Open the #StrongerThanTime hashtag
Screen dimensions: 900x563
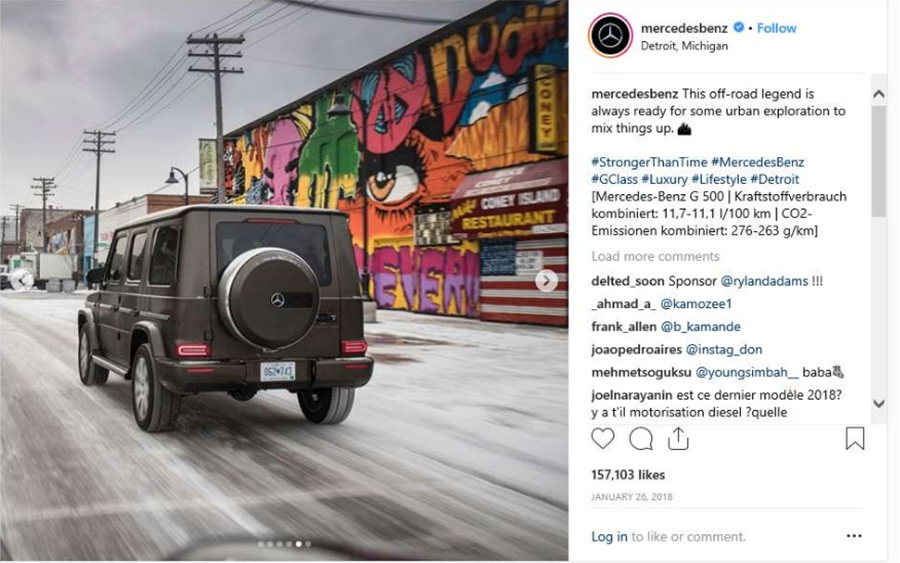pos(649,162)
